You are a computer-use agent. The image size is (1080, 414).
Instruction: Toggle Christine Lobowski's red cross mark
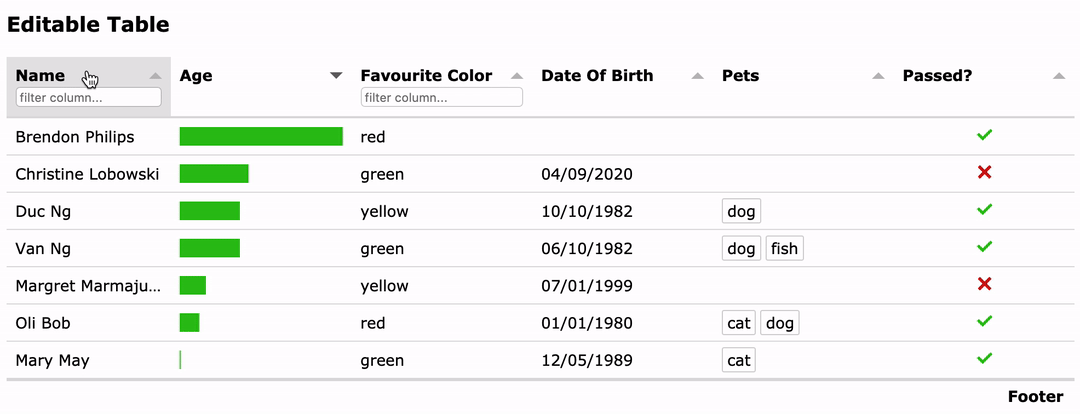tap(984, 173)
